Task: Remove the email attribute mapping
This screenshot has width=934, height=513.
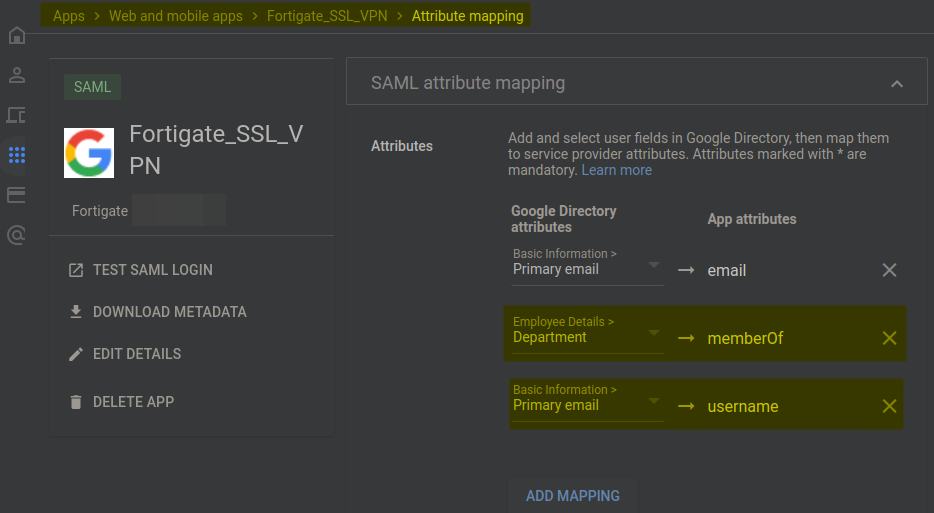Action: click(889, 270)
